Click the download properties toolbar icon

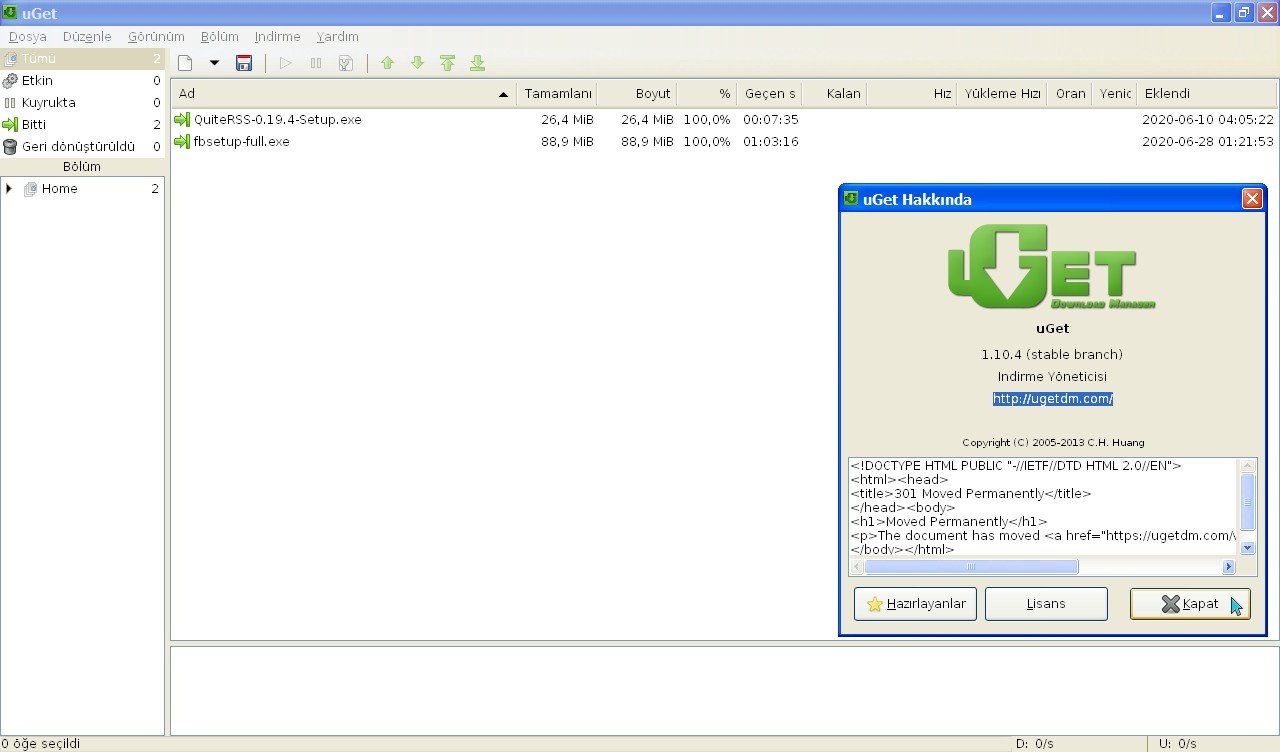[346, 63]
